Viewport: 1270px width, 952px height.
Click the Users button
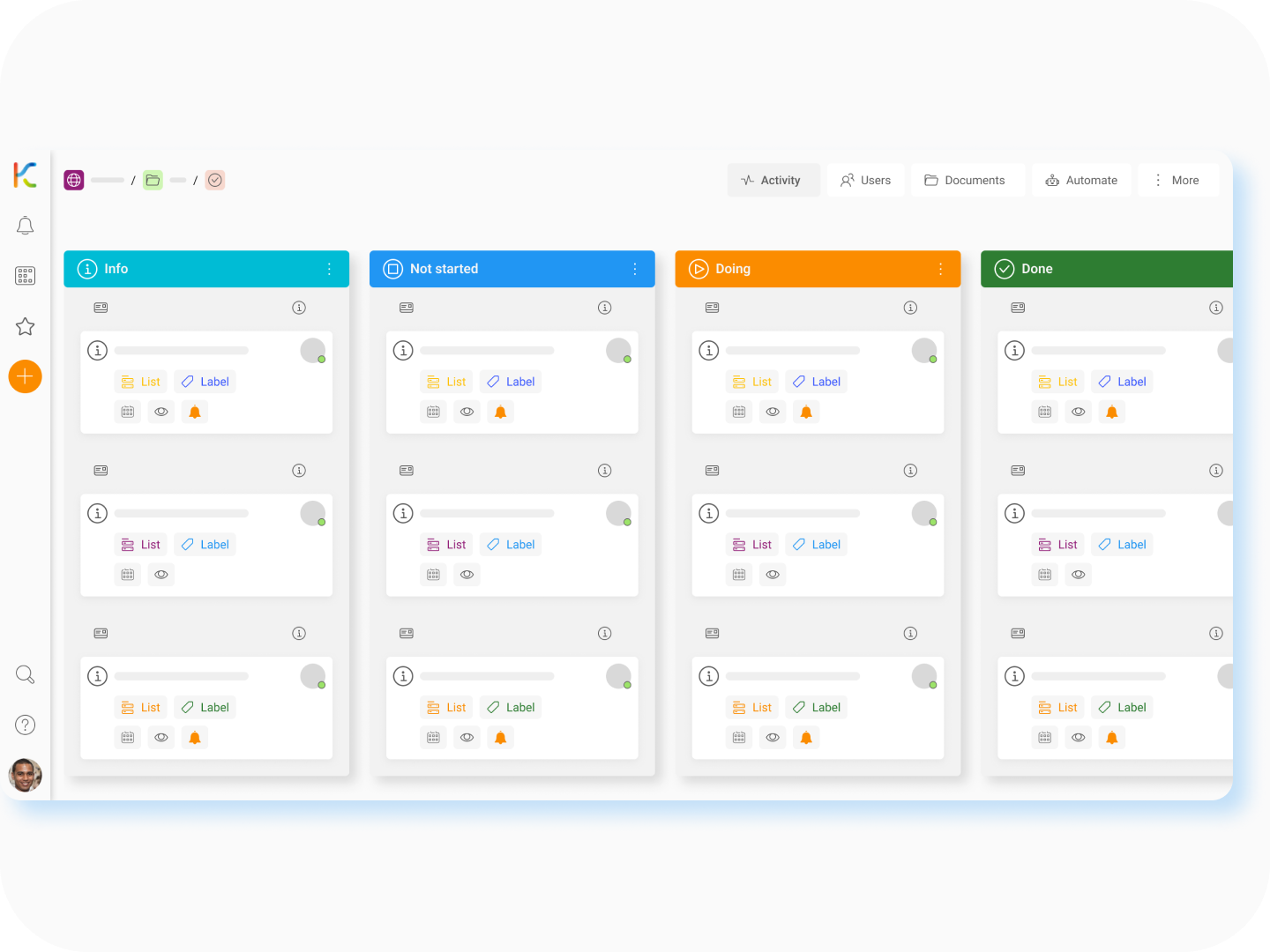tap(865, 181)
